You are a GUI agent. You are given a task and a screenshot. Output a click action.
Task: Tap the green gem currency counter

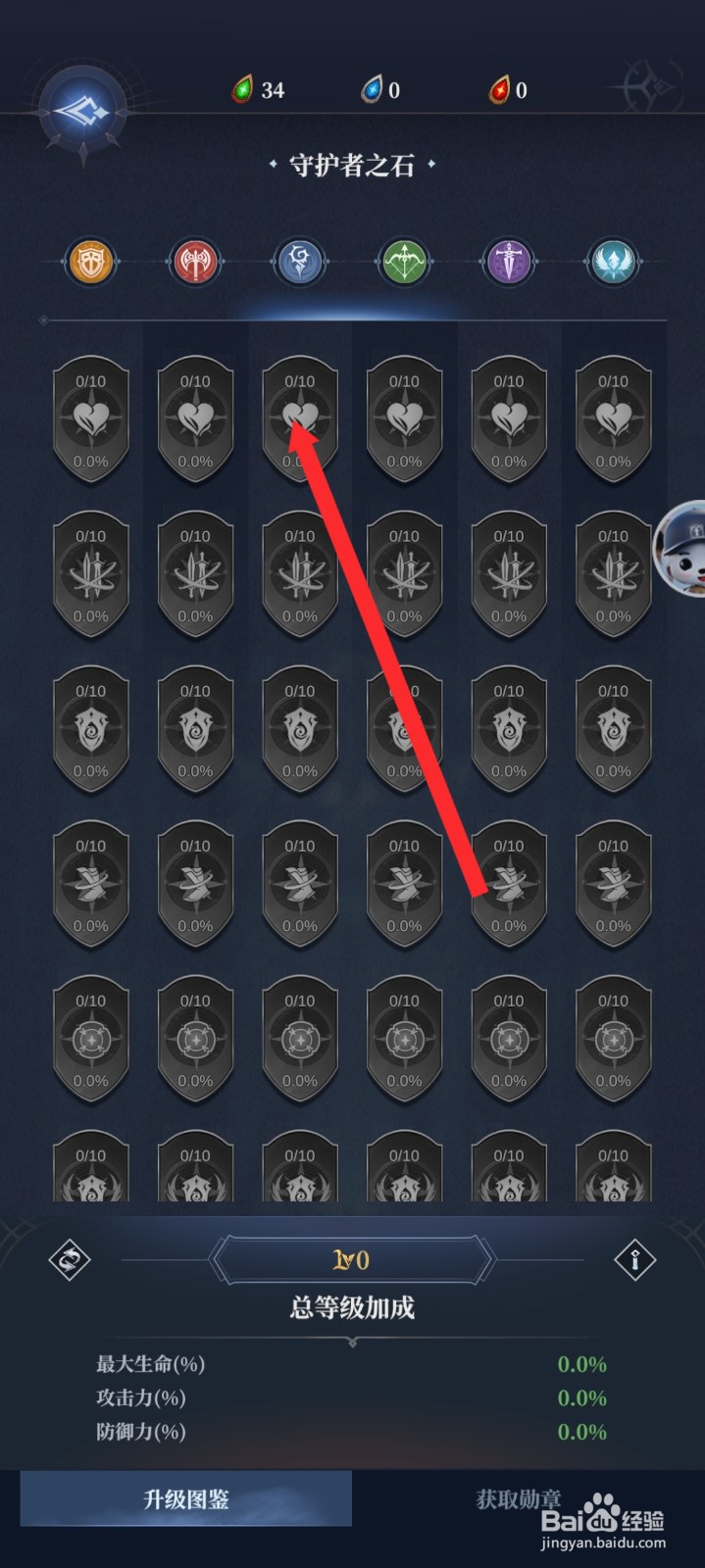click(258, 90)
